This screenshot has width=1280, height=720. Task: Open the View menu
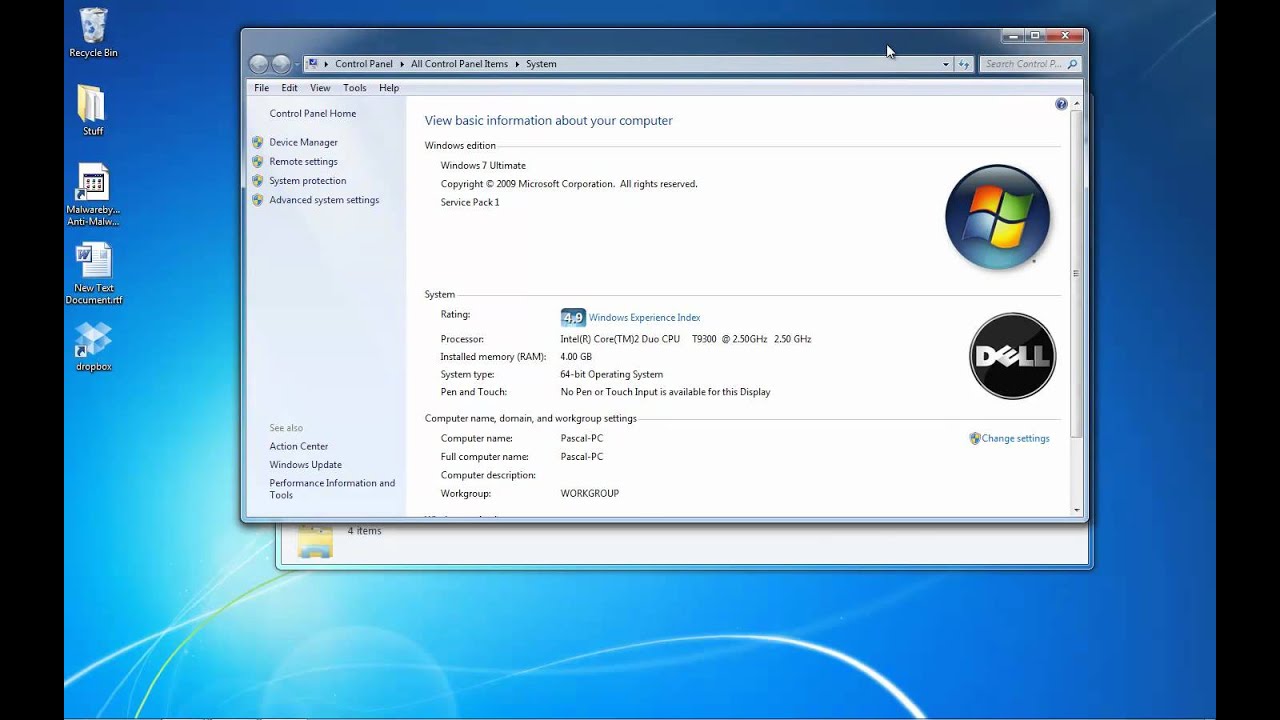click(x=320, y=88)
